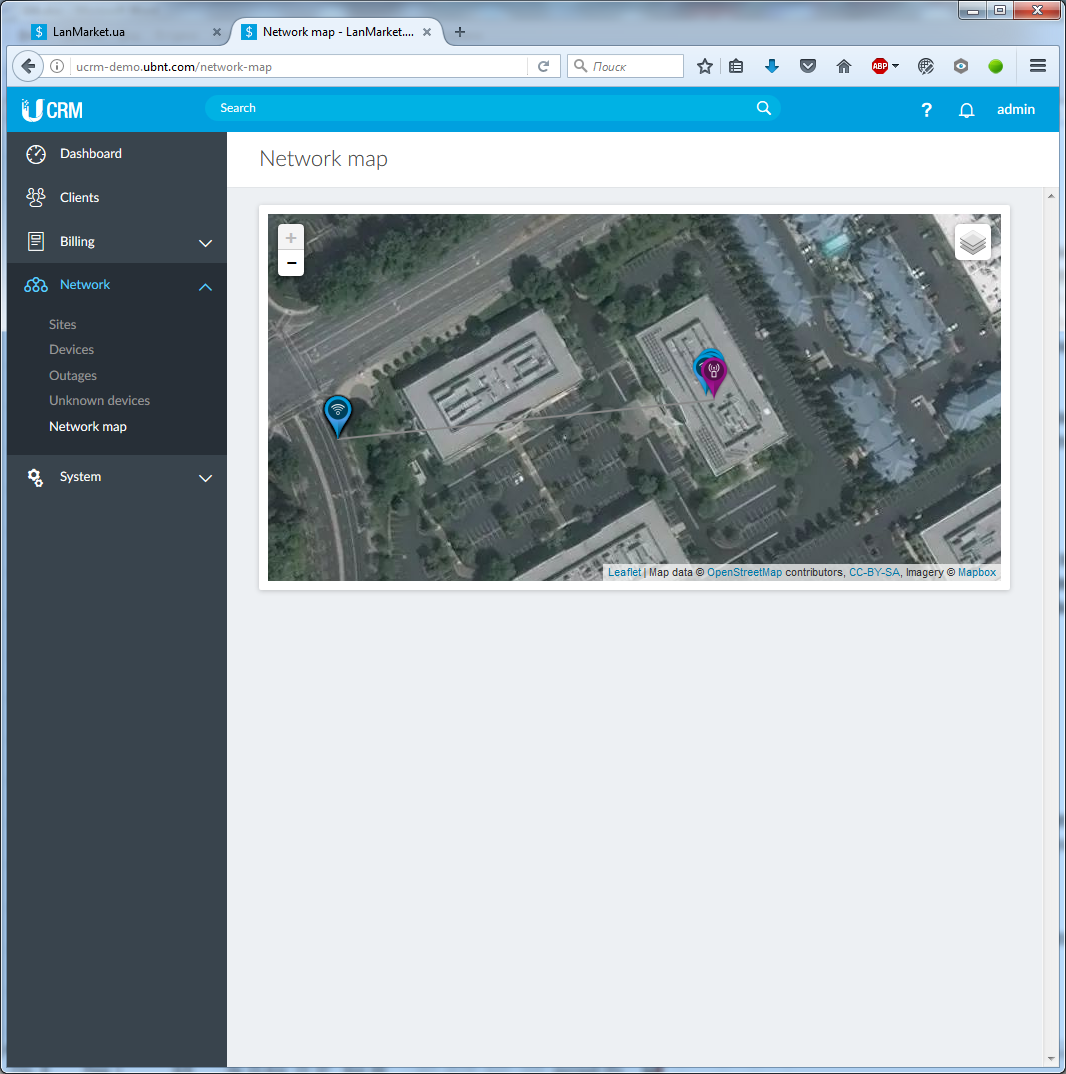
Task: Click the UCRM search input field
Action: tap(480, 108)
